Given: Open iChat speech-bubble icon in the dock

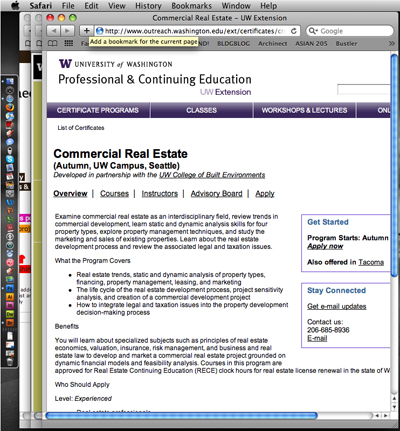Looking at the screenshot, I should pyautogui.click(x=10, y=142).
